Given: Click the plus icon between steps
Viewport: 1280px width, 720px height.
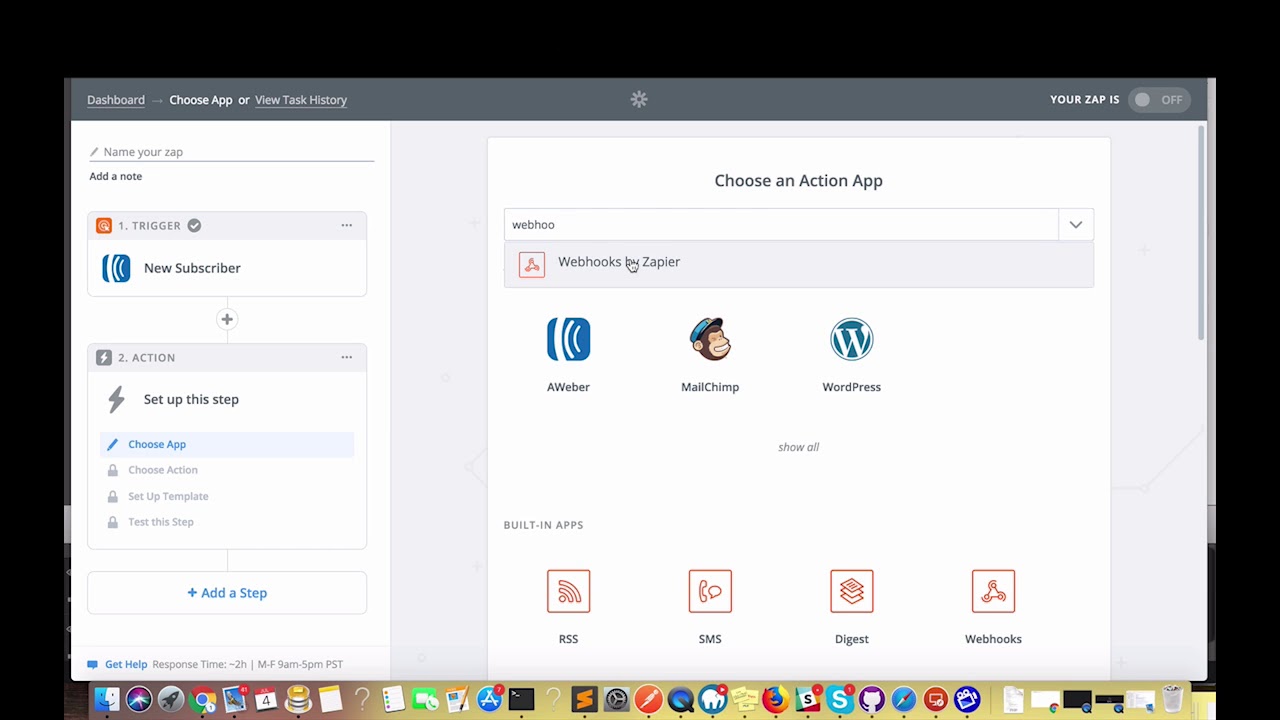Looking at the screenshot, I should 227,319.
